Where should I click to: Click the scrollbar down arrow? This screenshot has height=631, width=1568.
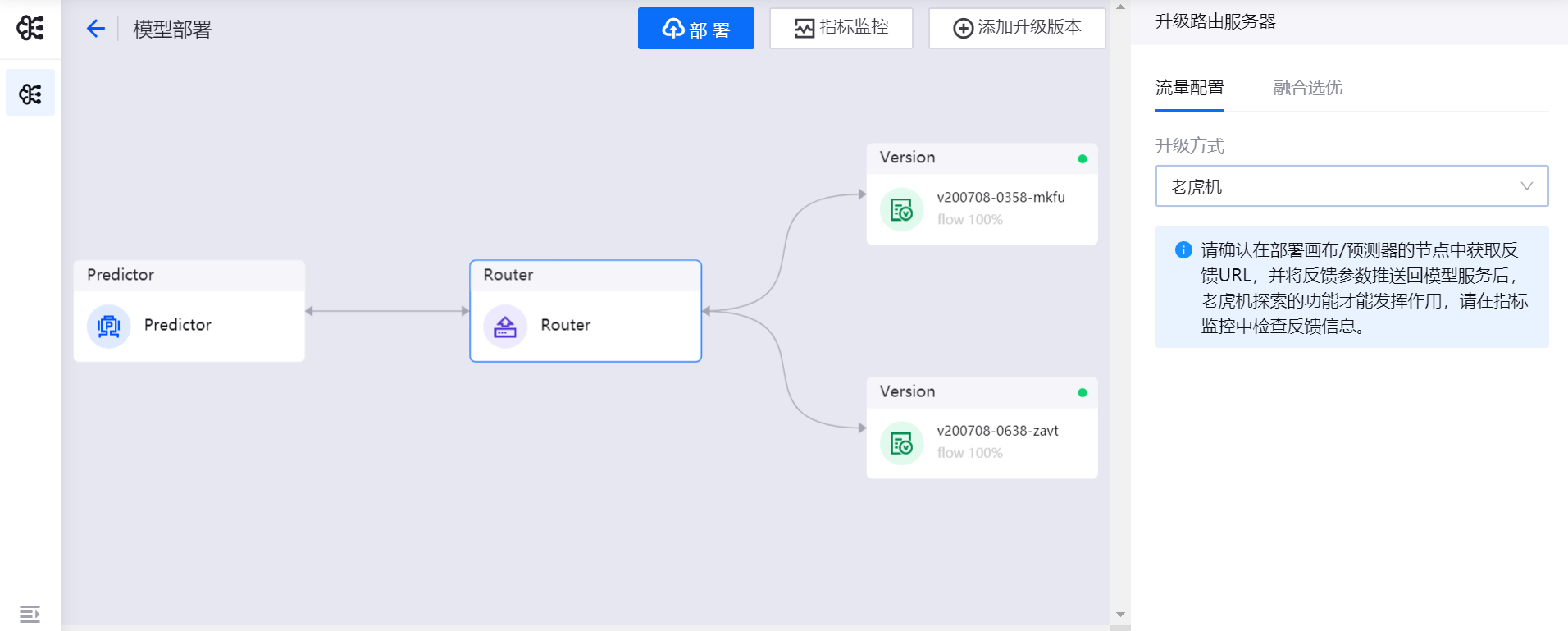click(1120, 615)
